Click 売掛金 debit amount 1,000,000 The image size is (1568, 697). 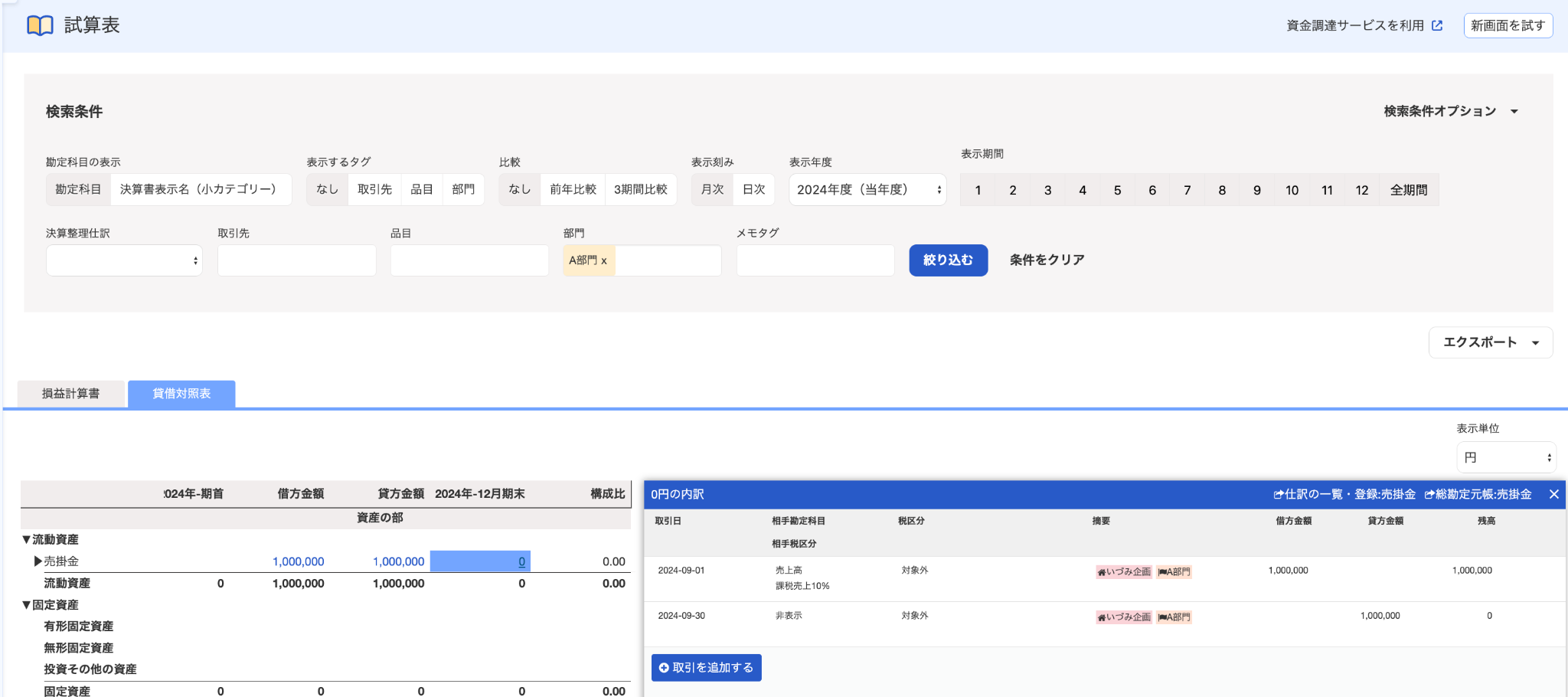click(299, 561)
